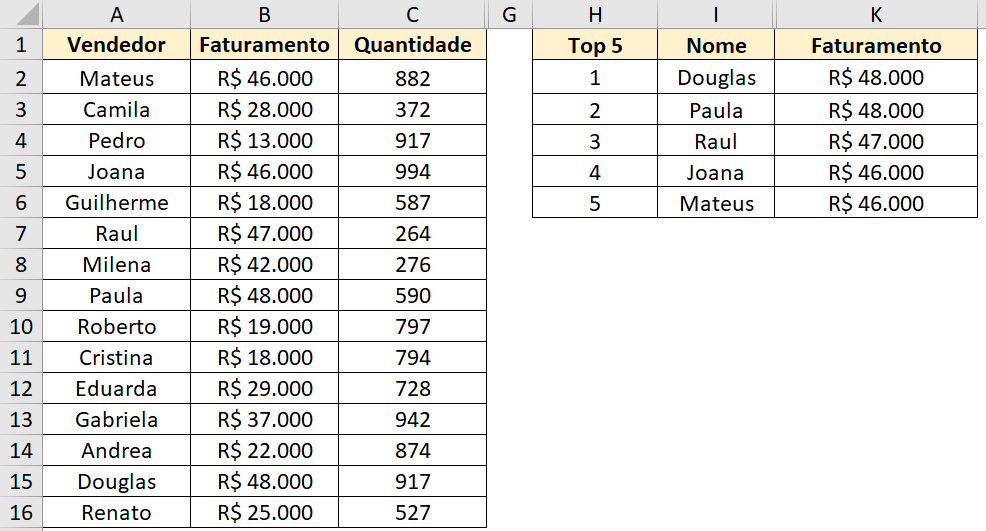Click the Quantidade header cell
986x531 pixels.
[x=412, y=46]
